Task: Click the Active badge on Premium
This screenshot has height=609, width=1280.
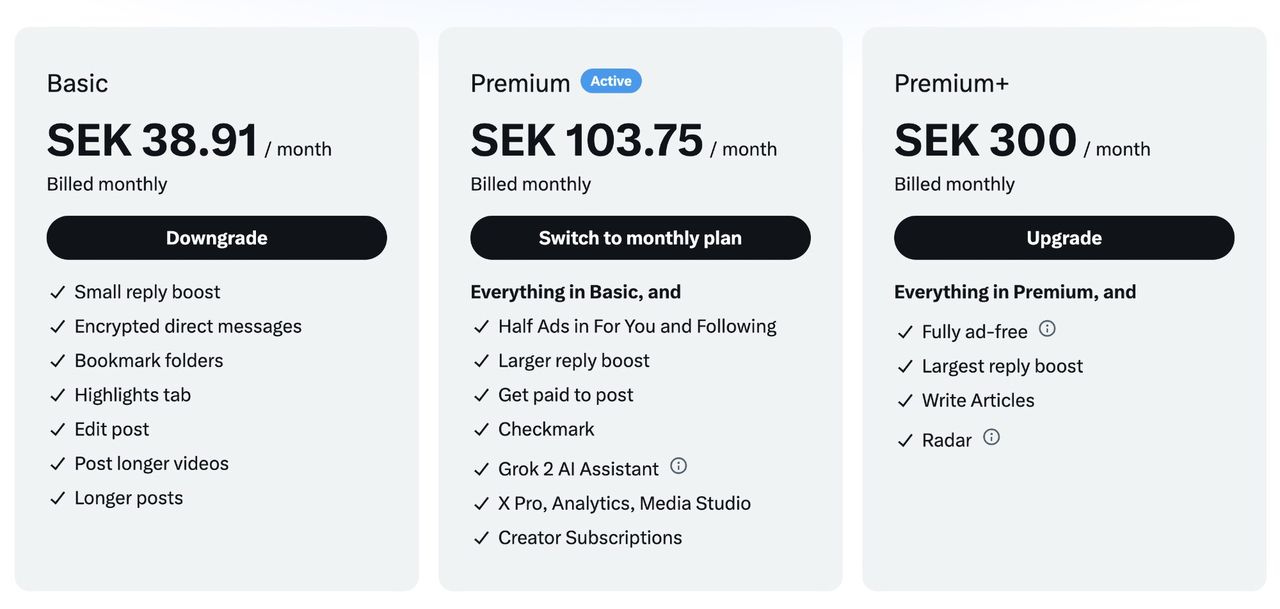Action: point(611,81)
